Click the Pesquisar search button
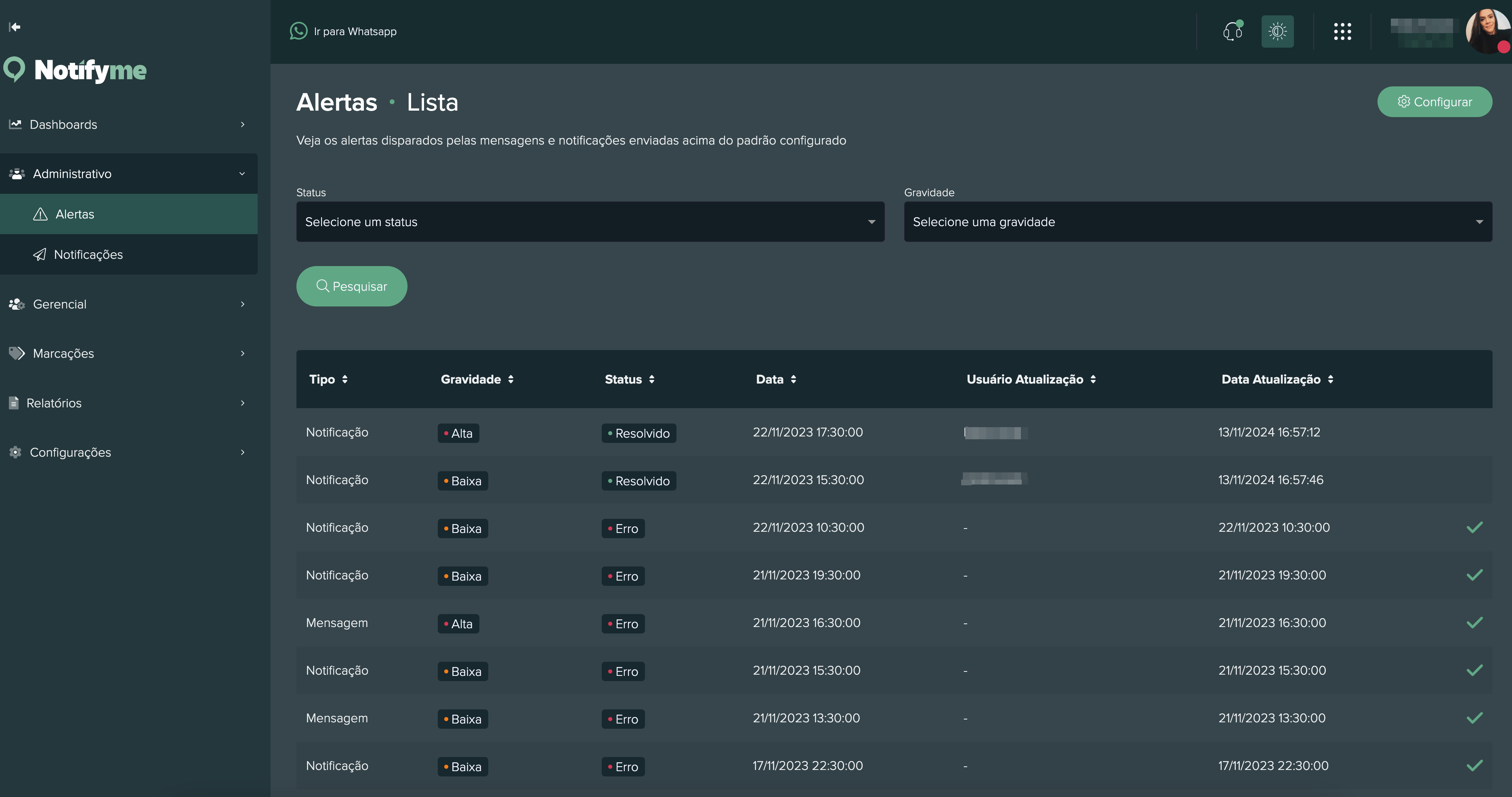 tap(352, 286)
